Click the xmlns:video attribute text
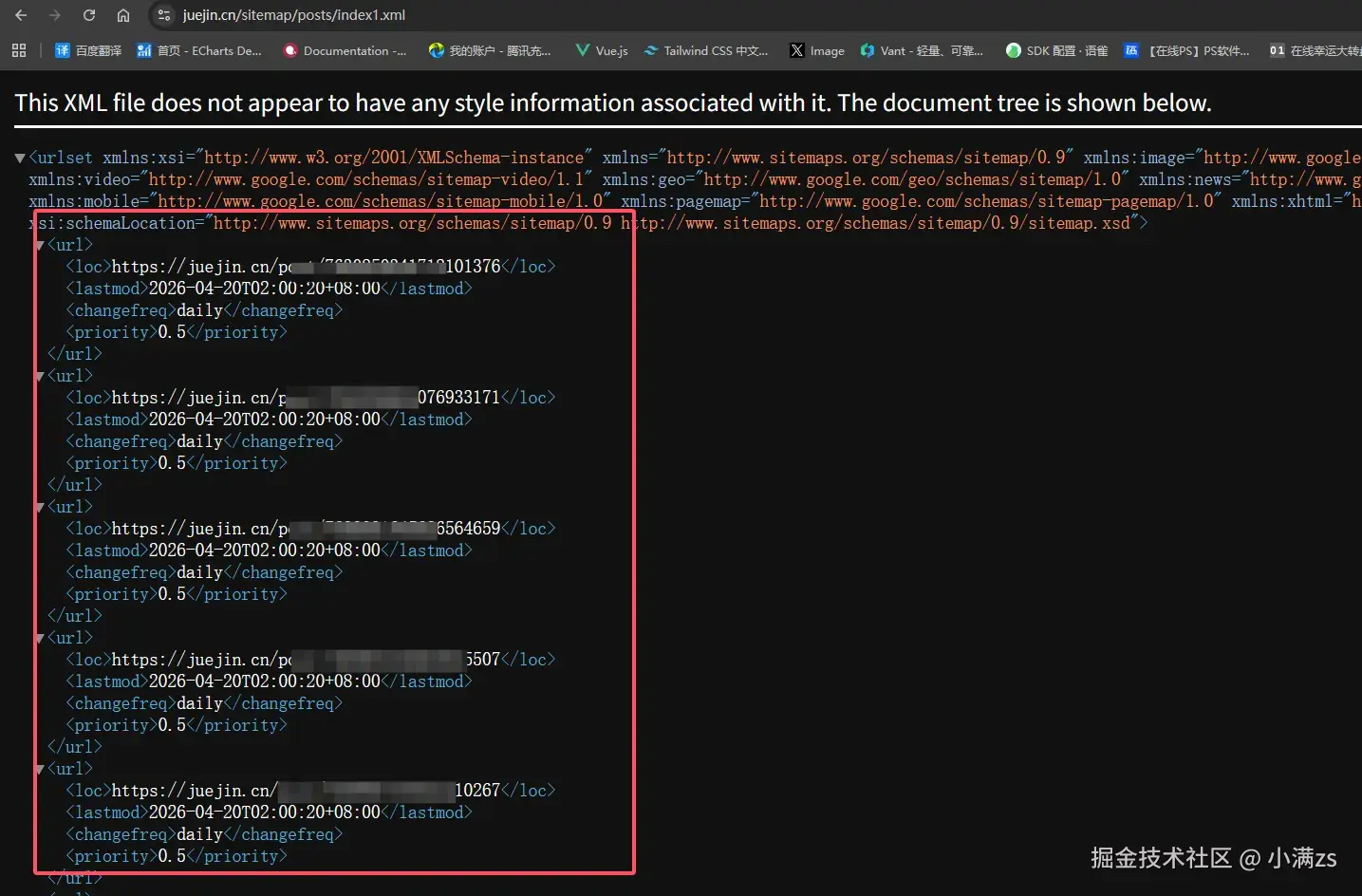The height and width of the screenshot is (896, 1362). pos(310,179)
